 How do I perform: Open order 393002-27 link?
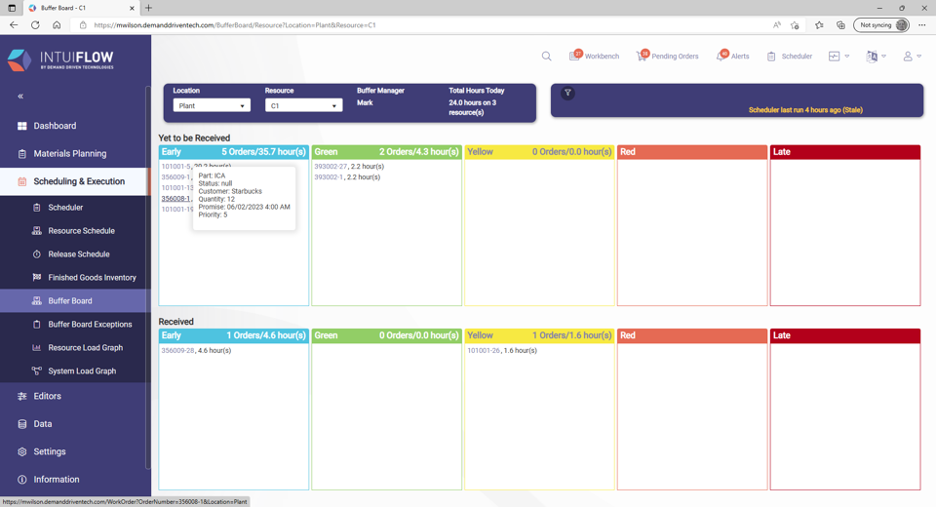(330, 167)
